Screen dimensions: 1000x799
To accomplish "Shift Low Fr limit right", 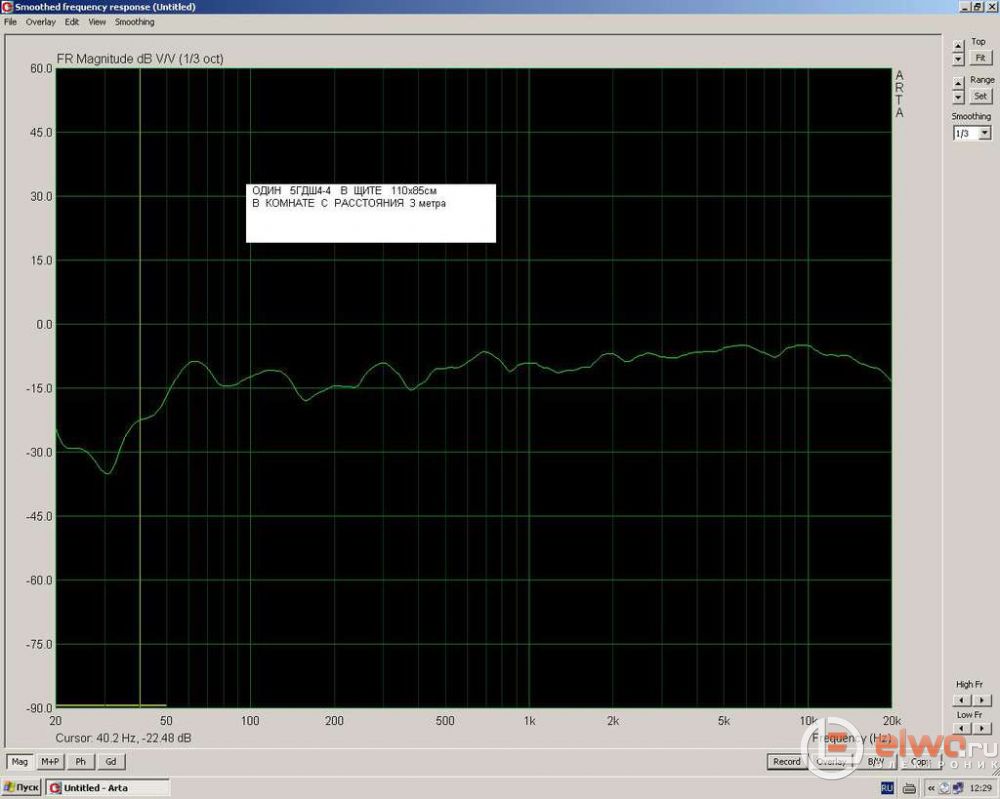I will (981, 729).
